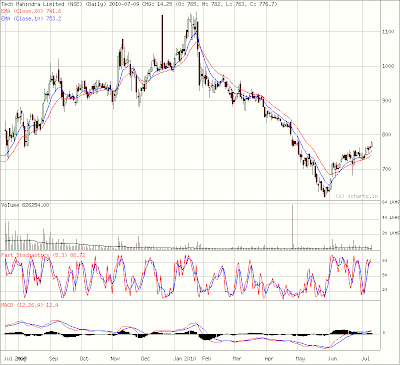The image size is (400, 365).
Task: Click the 1000 price axis label
Action: 387,66
